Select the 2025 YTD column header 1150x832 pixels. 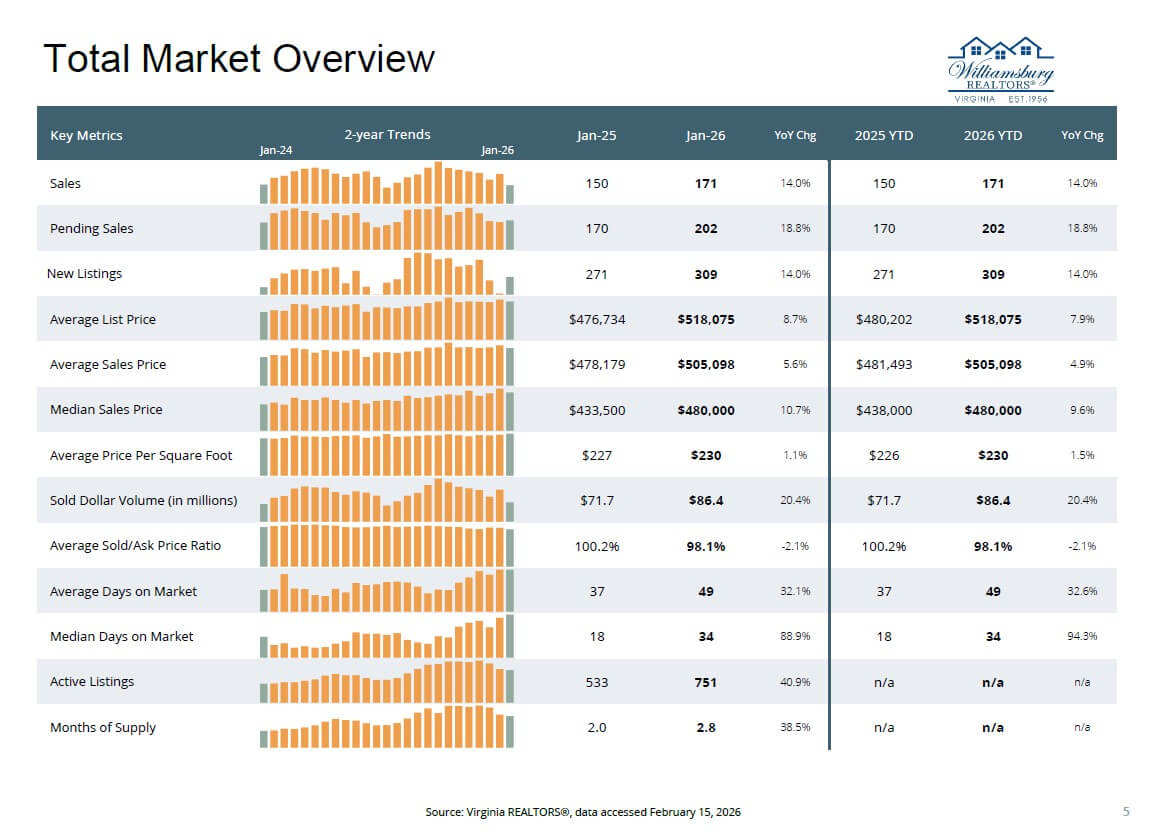click(x=884, y=135)
